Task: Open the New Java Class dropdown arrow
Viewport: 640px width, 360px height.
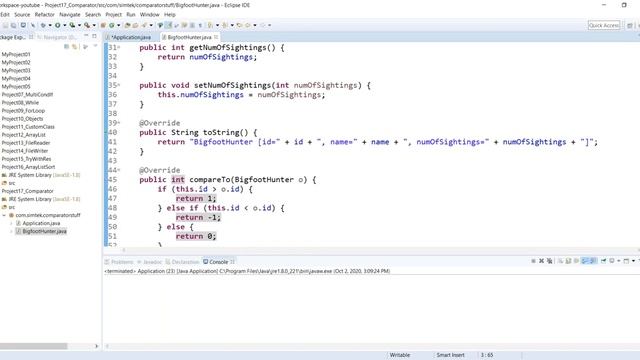Action: click(x=119, y=25)
